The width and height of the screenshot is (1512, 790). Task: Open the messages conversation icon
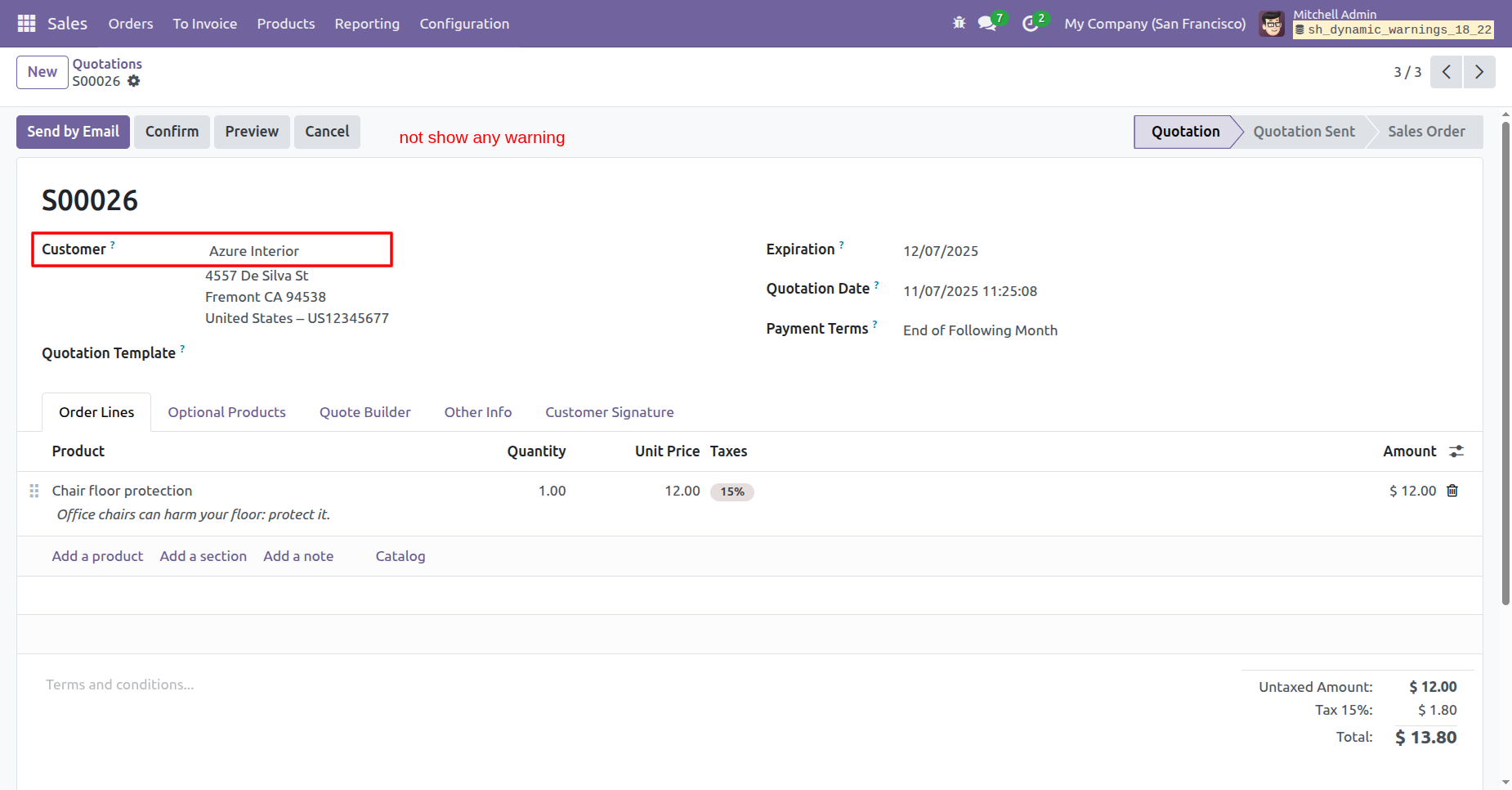[987, 24]
